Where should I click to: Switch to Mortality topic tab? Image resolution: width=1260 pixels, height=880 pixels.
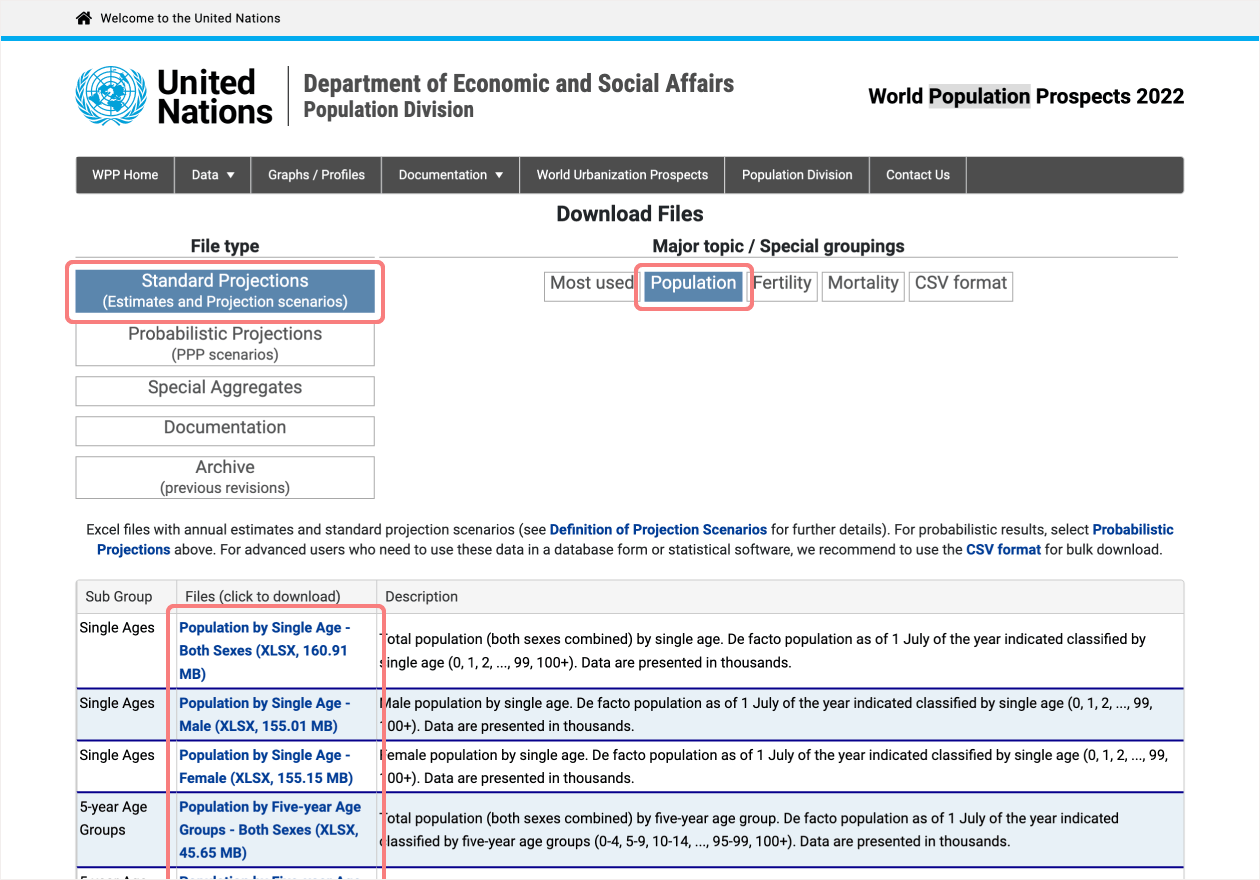click(x=863, y=285)
